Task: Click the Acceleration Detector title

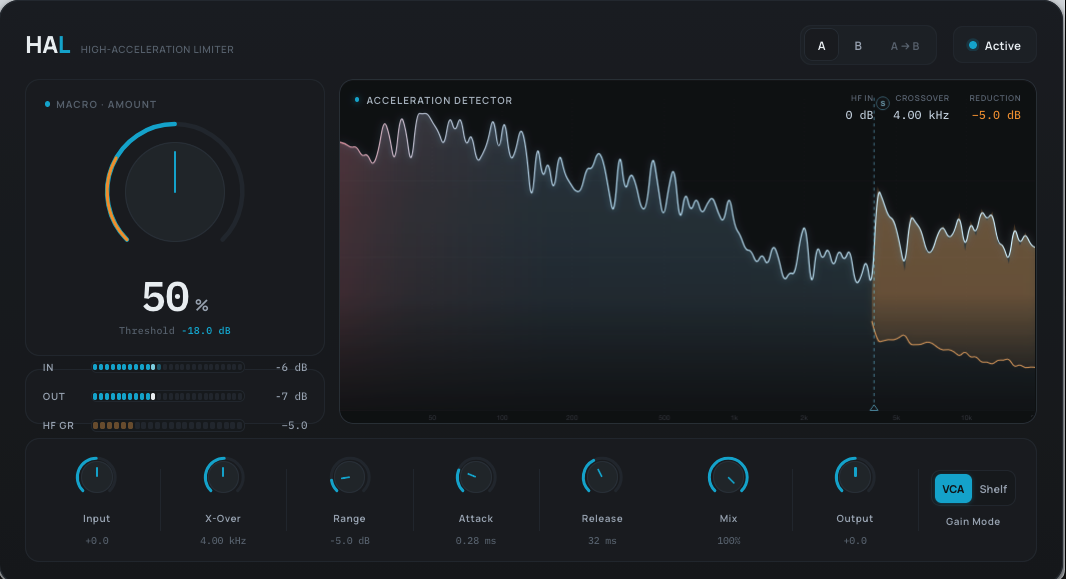Action: [x=439, y=101]
